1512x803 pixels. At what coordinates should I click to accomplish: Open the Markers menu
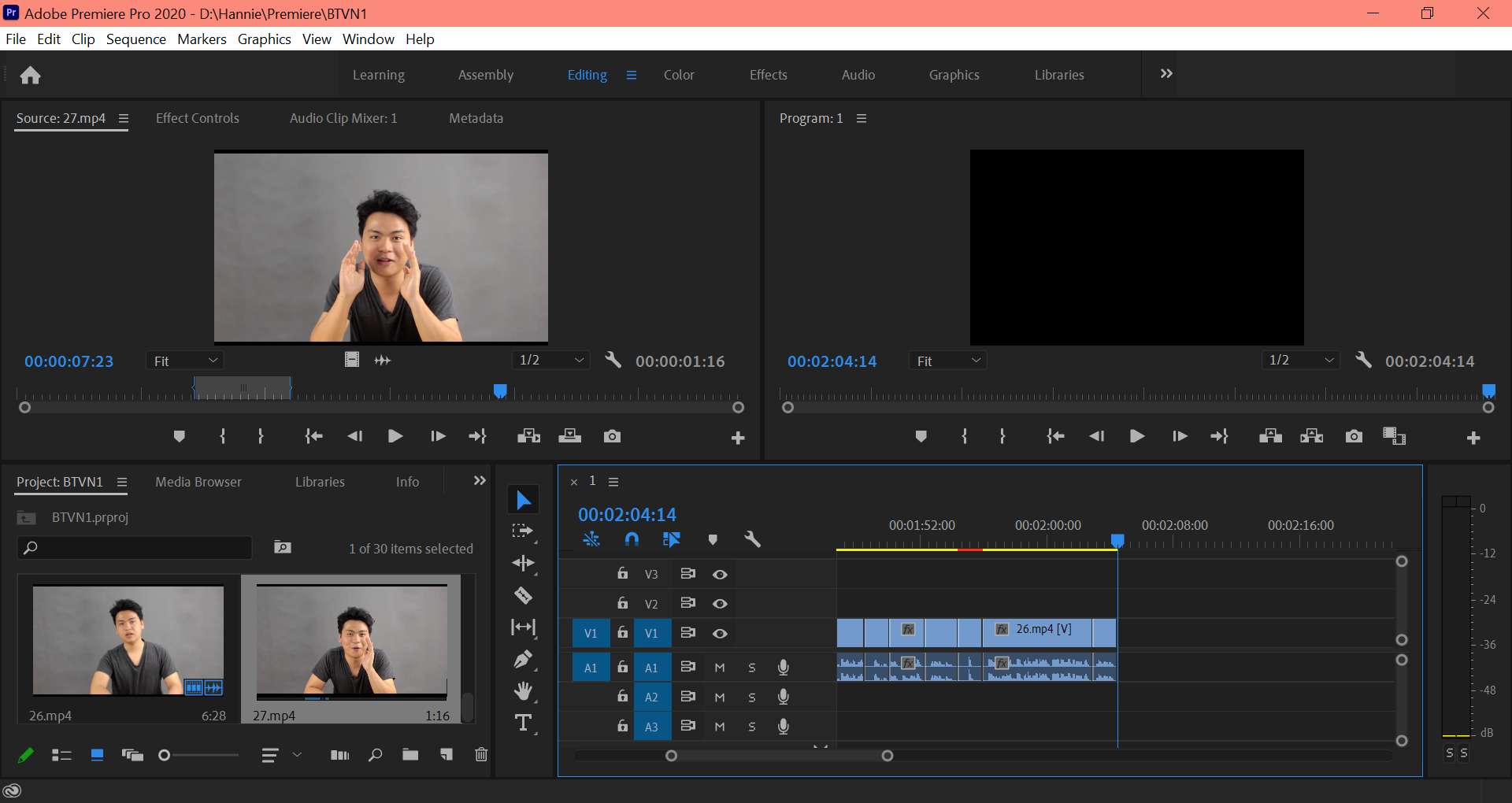pos(202,39)
